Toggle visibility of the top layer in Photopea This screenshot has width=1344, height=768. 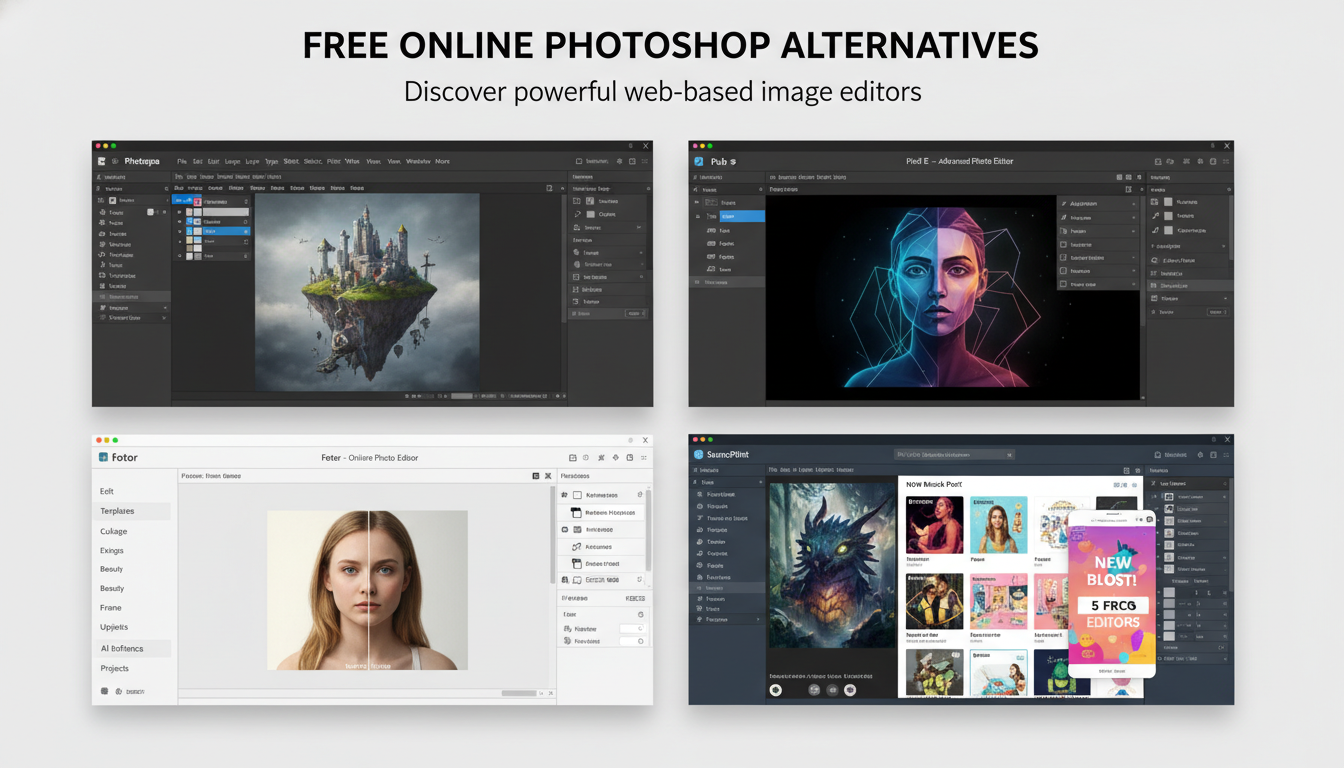179,213
